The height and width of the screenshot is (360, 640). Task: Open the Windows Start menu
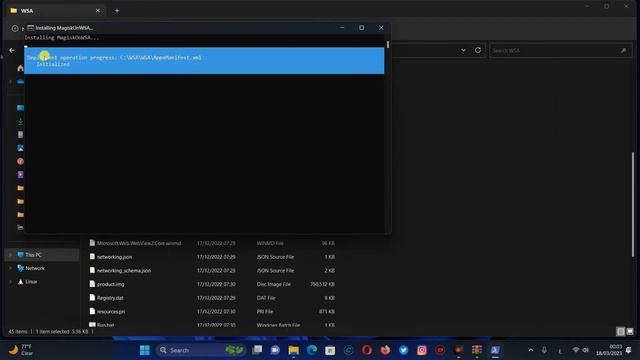point(144,350)
